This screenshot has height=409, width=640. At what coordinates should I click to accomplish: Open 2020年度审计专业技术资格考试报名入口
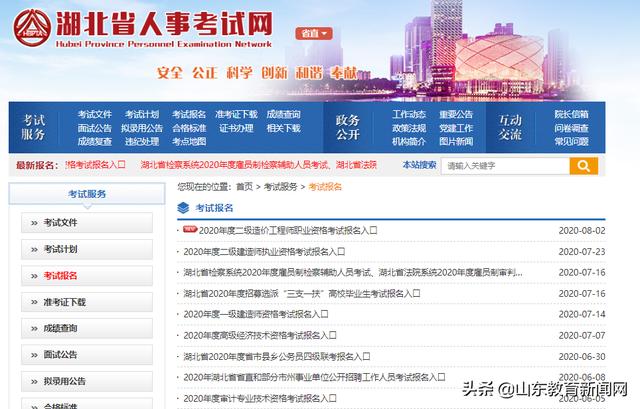point(260,398)
